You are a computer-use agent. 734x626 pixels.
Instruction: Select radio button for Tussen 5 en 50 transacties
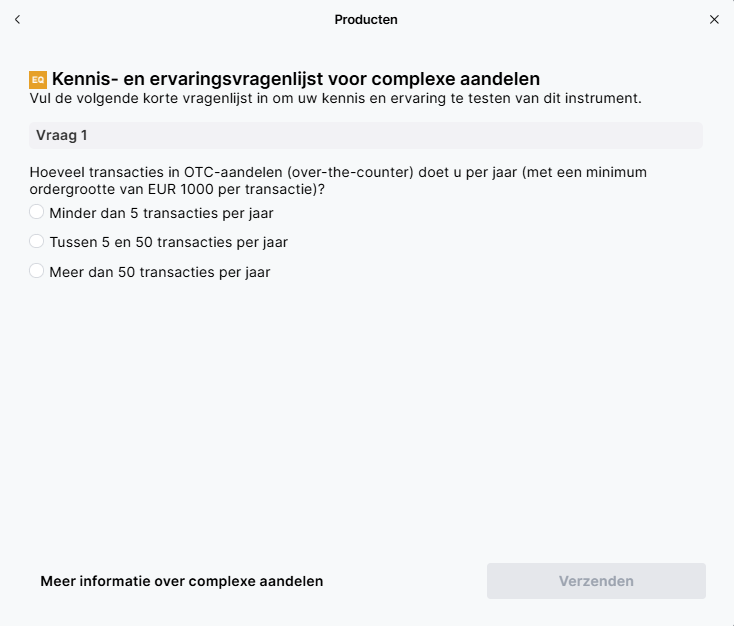(37, 242)
